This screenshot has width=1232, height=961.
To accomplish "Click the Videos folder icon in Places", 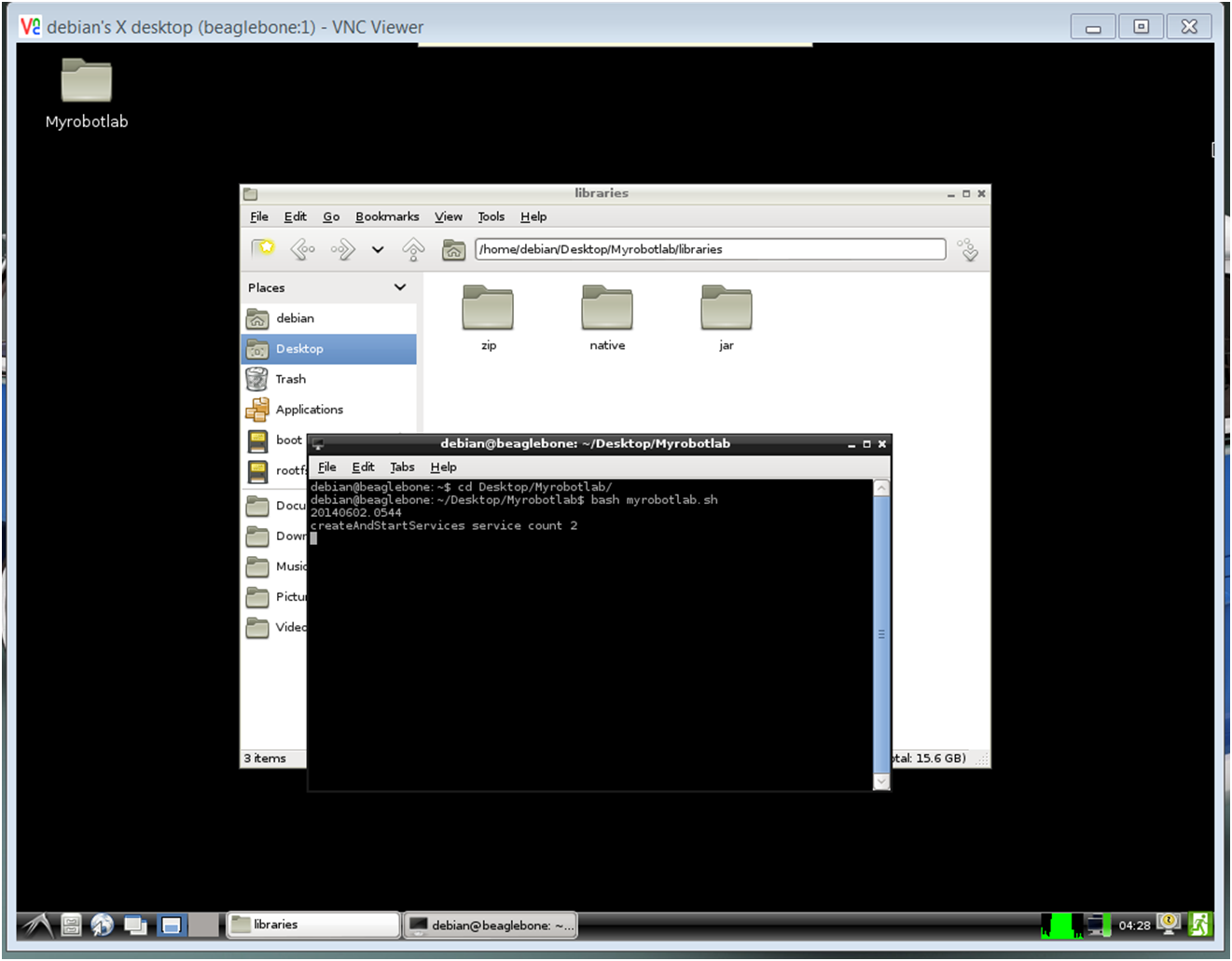I will point(257,627).
